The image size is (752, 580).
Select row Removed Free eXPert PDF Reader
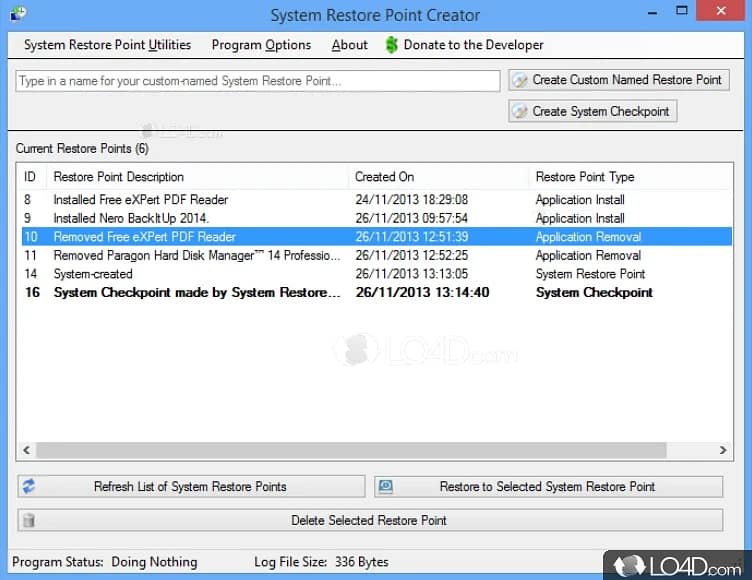pyautogui.click(x=376, y=237)
